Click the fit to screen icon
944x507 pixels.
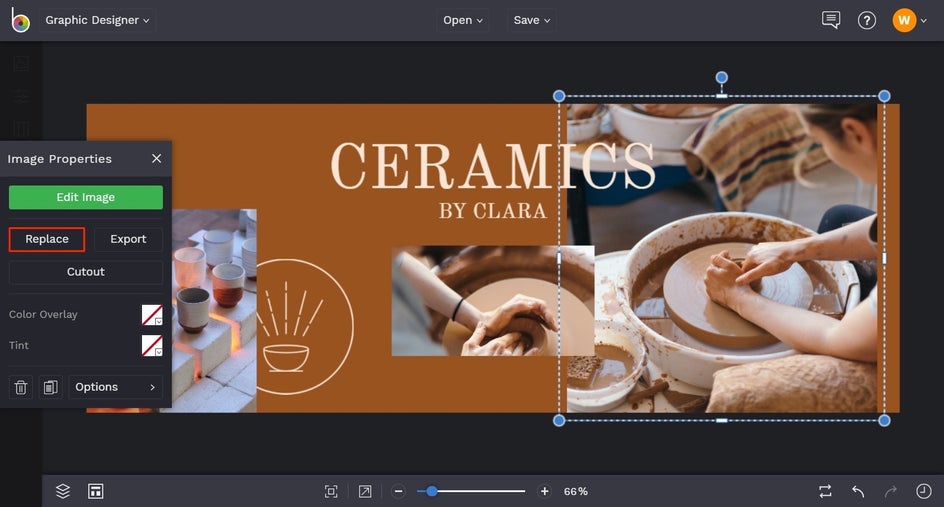click(331, 491)
